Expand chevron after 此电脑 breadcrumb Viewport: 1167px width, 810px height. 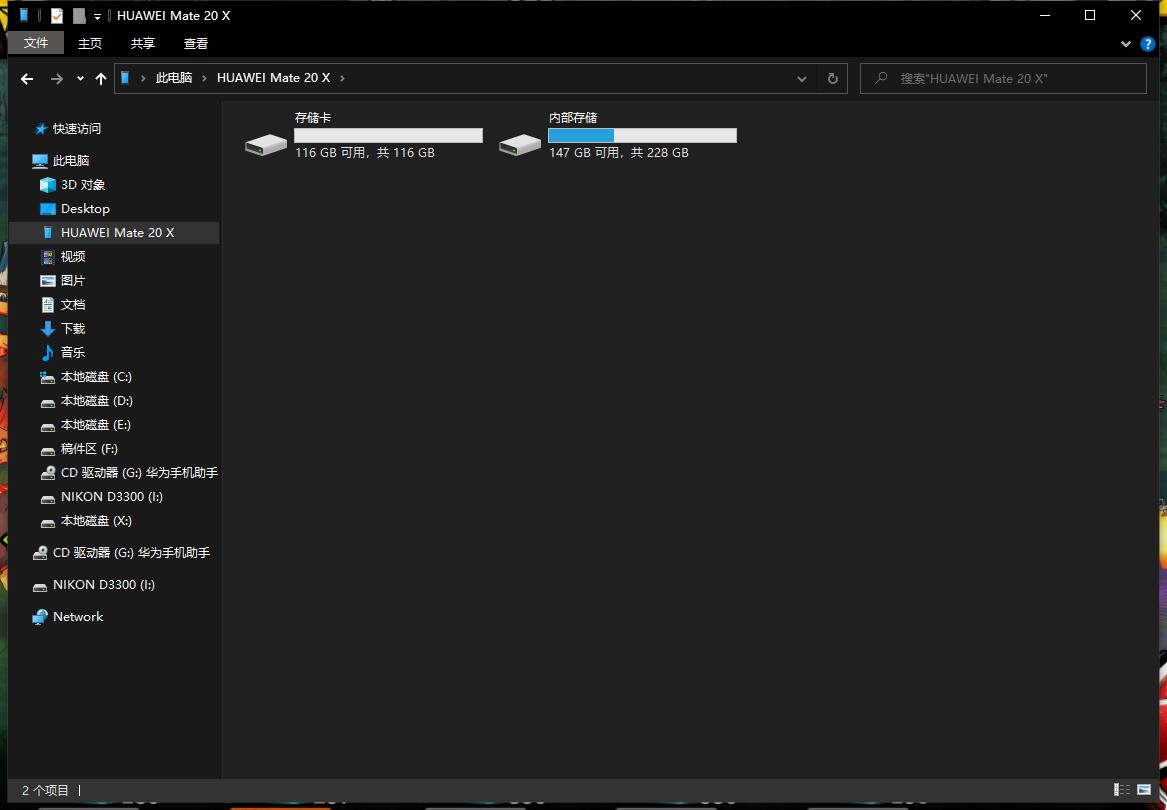(x=204, y=78)
